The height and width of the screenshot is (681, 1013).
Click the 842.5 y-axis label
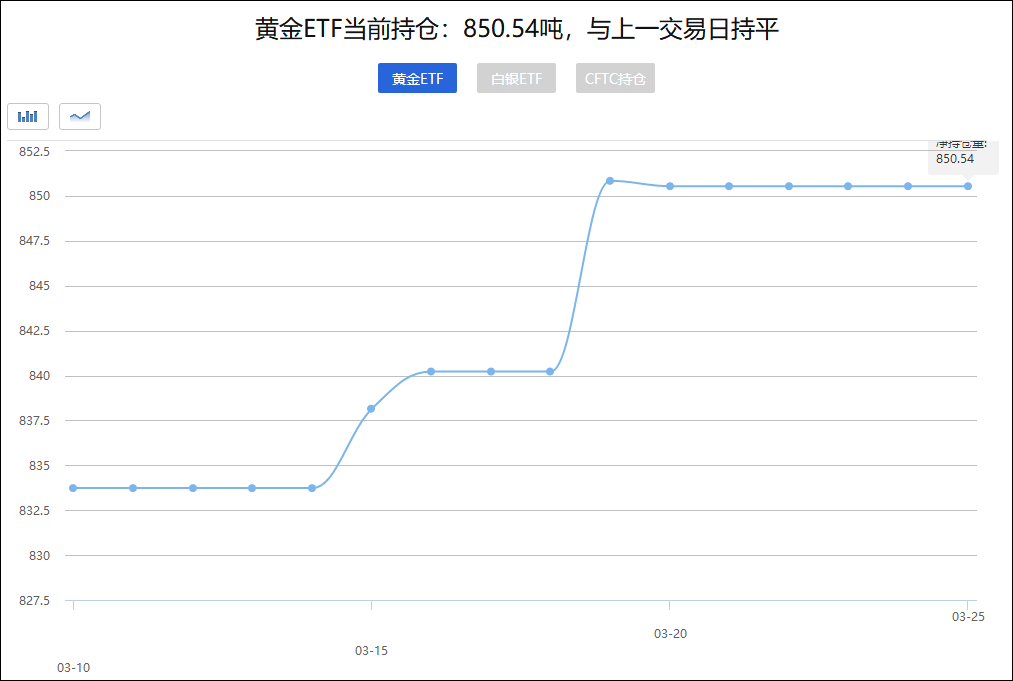click(x=34, y=331)
